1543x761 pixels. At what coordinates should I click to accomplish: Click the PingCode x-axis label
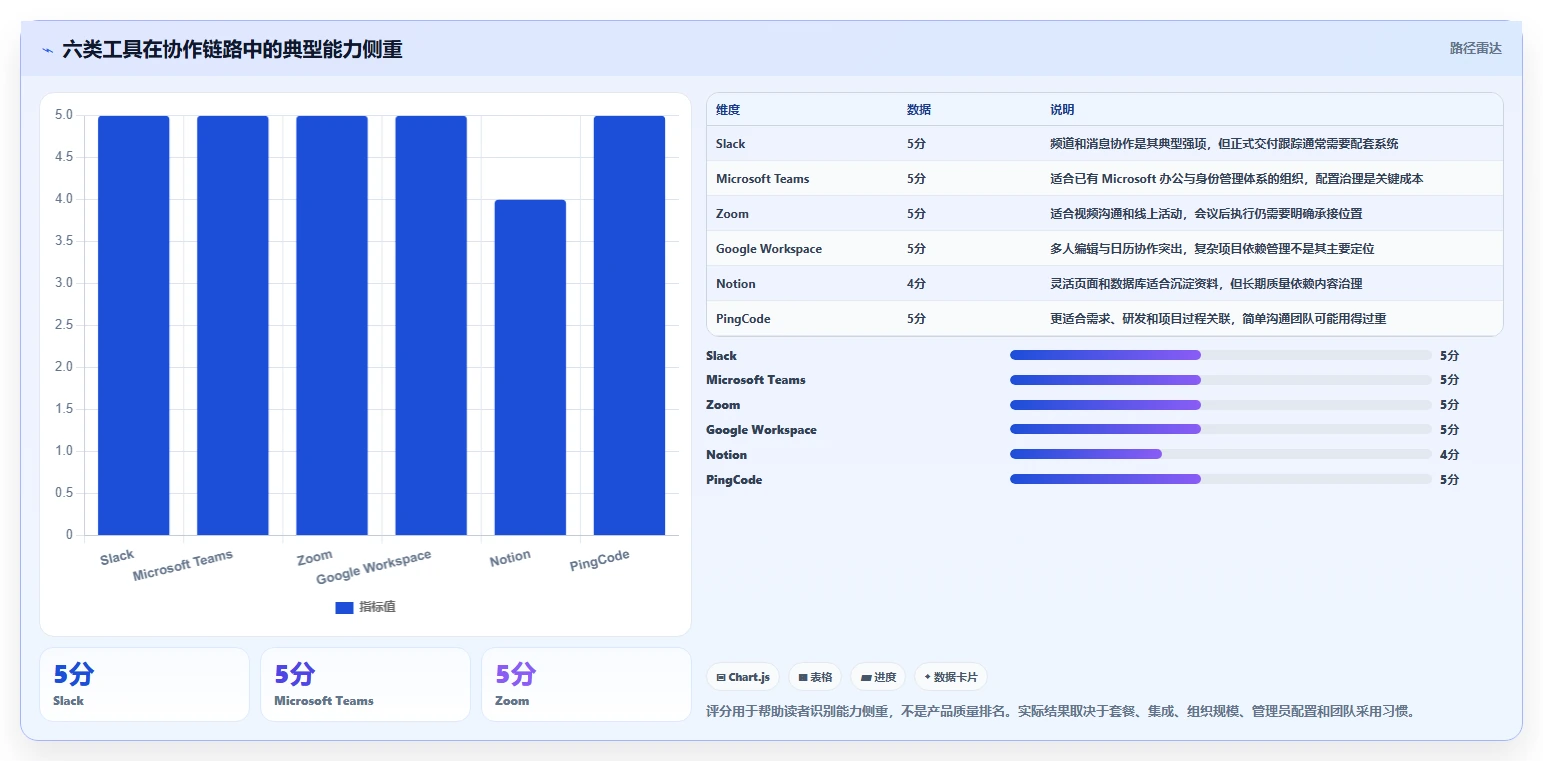(600, 561)
